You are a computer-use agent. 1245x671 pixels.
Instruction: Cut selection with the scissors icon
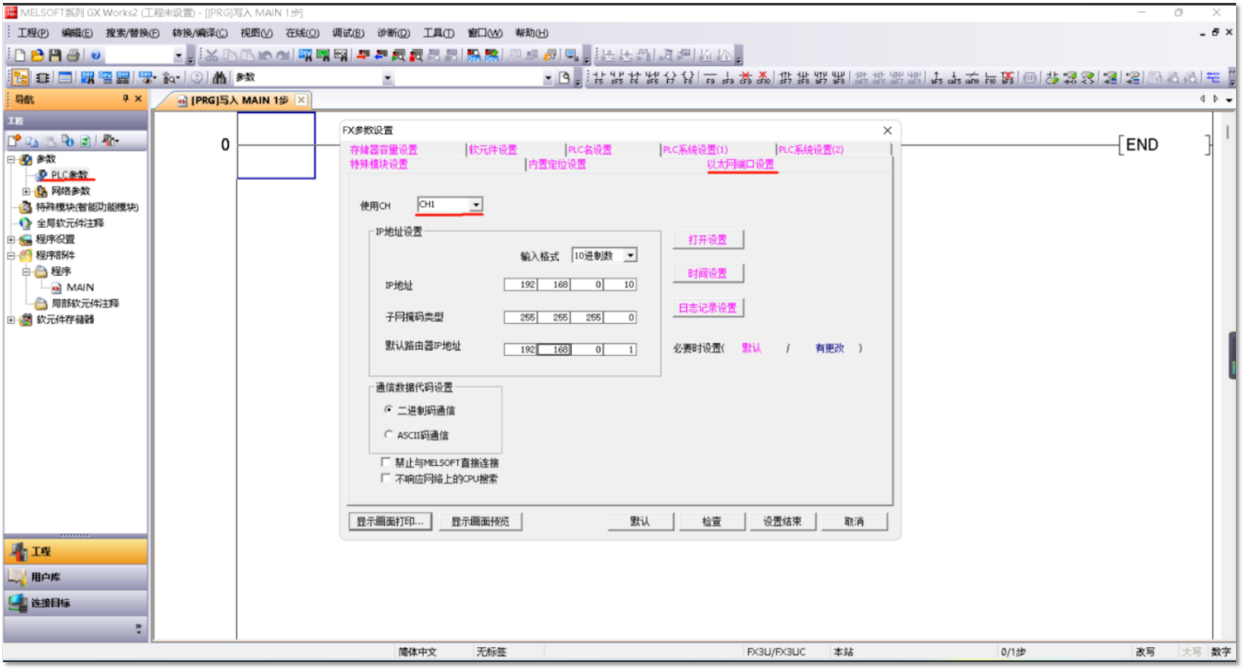coord(213,56)
